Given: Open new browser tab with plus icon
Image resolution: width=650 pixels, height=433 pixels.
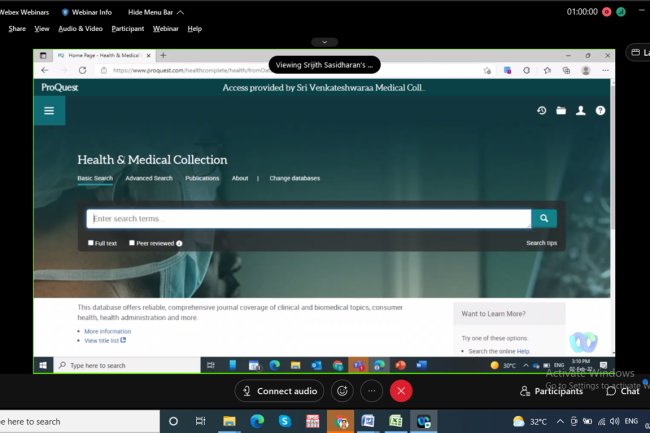Looking at the screenshot, I should click(x=163, y=55).
